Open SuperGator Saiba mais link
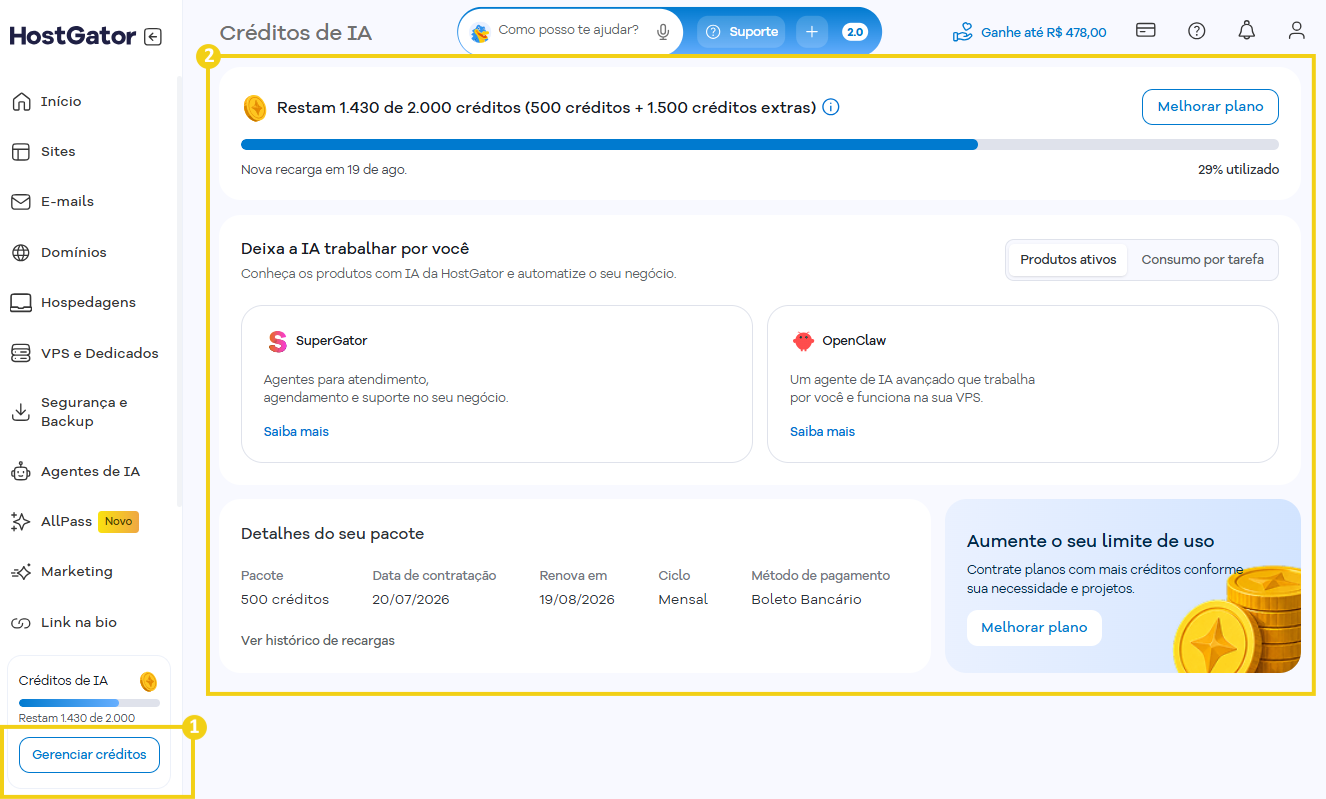 click(296, 432)
